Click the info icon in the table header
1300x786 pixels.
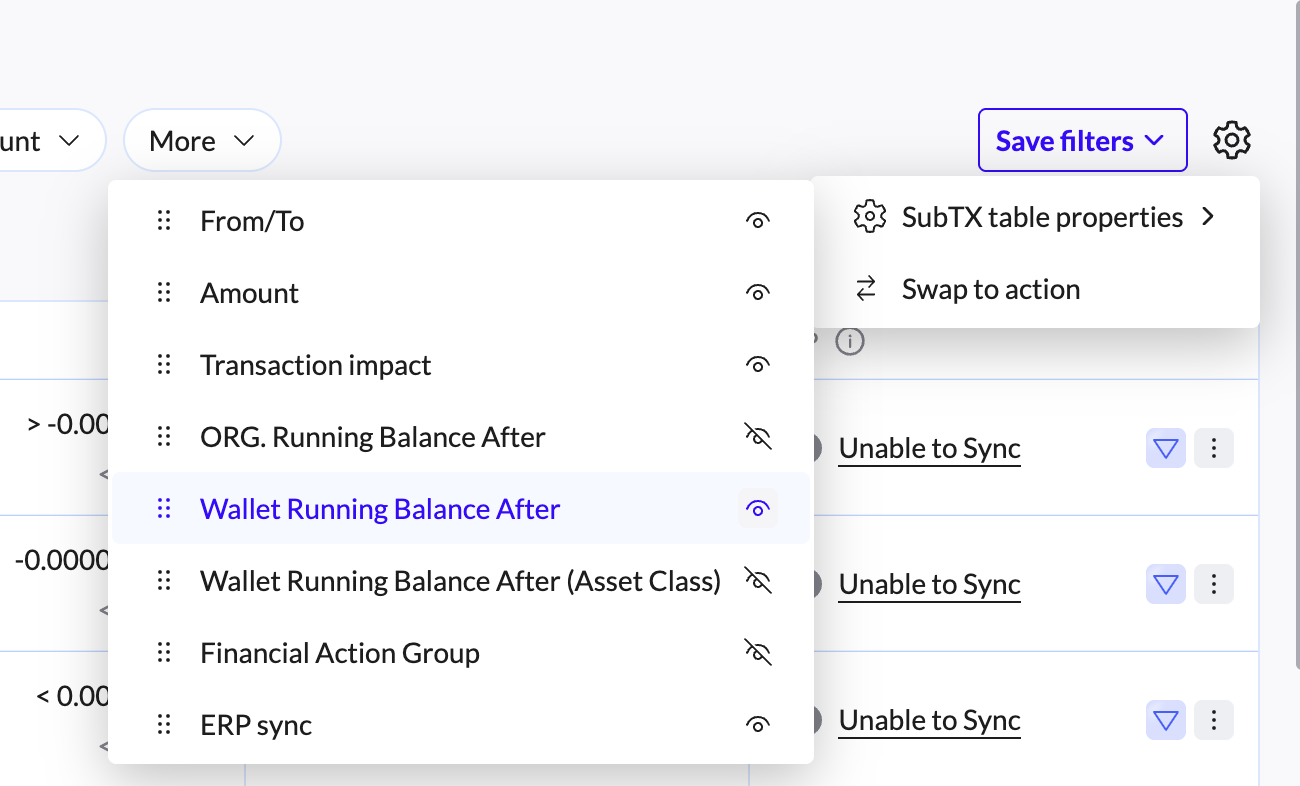tap(849, 342)
